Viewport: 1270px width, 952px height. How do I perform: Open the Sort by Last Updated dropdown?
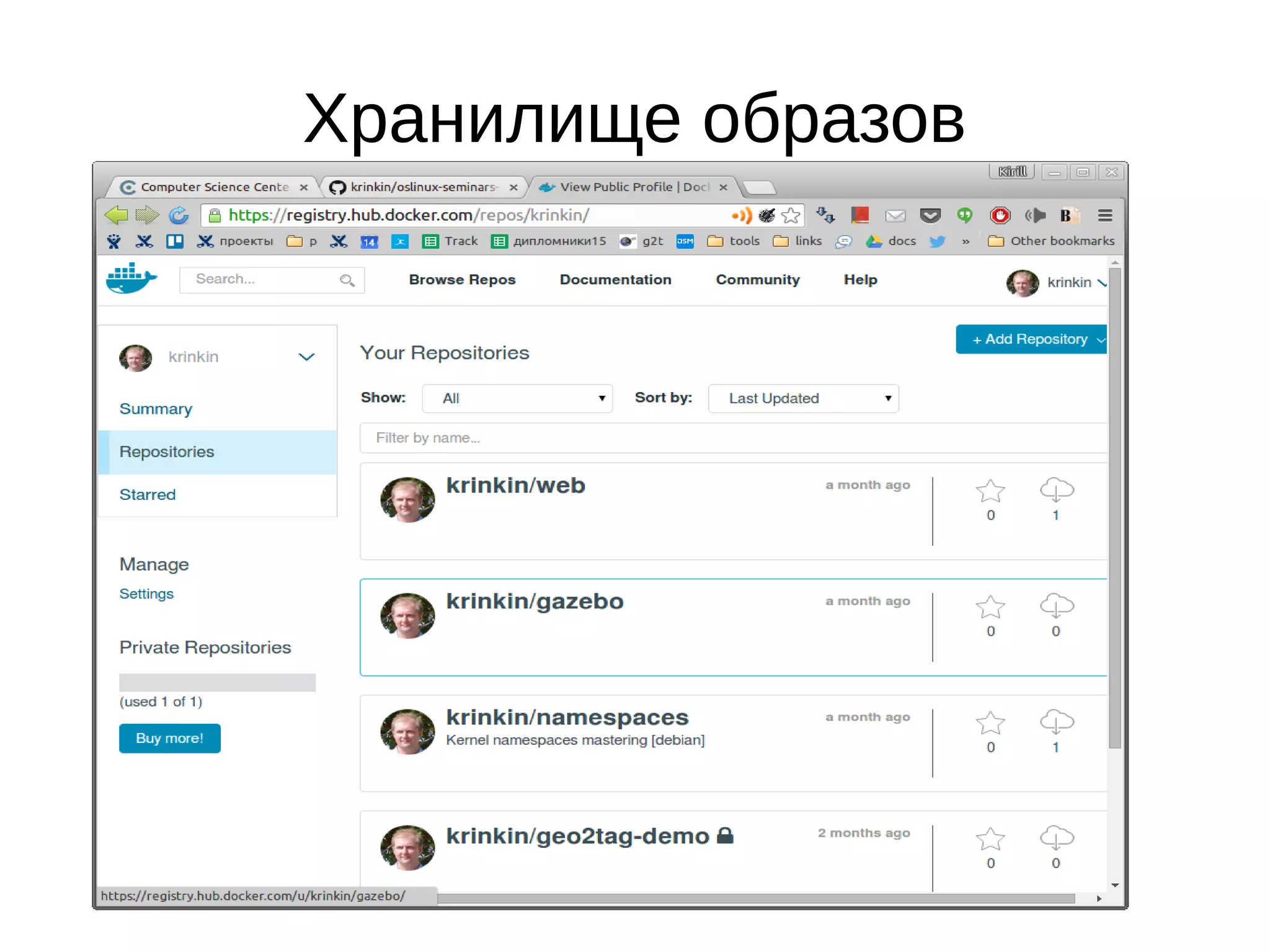click(803, 398)
